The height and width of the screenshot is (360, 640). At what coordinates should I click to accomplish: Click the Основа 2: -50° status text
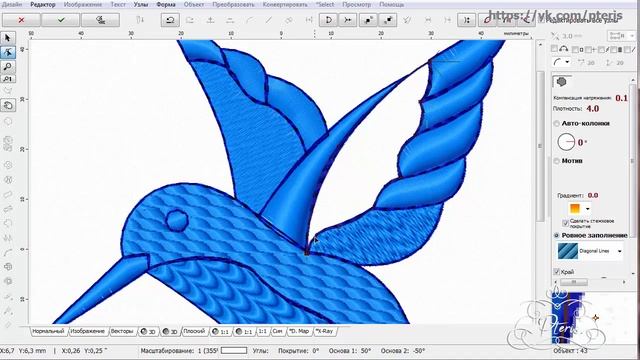click(x=403, y=351)
